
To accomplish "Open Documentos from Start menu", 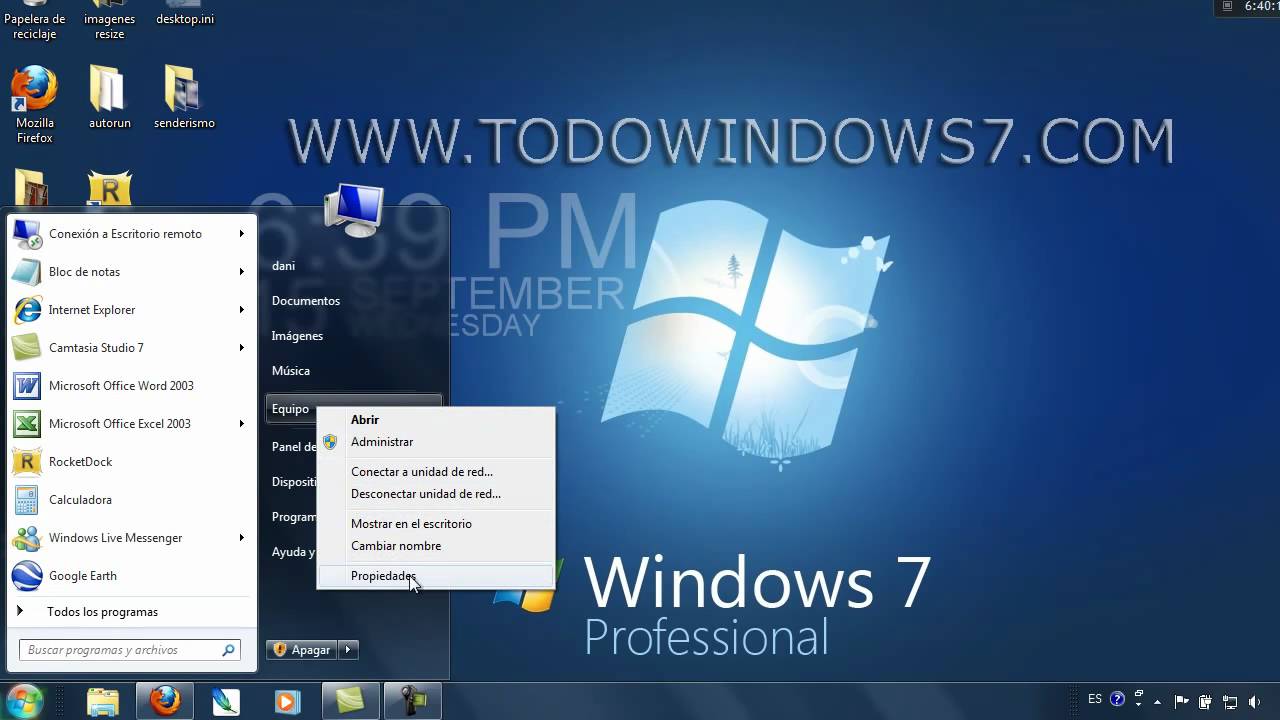I will point(306,301).
